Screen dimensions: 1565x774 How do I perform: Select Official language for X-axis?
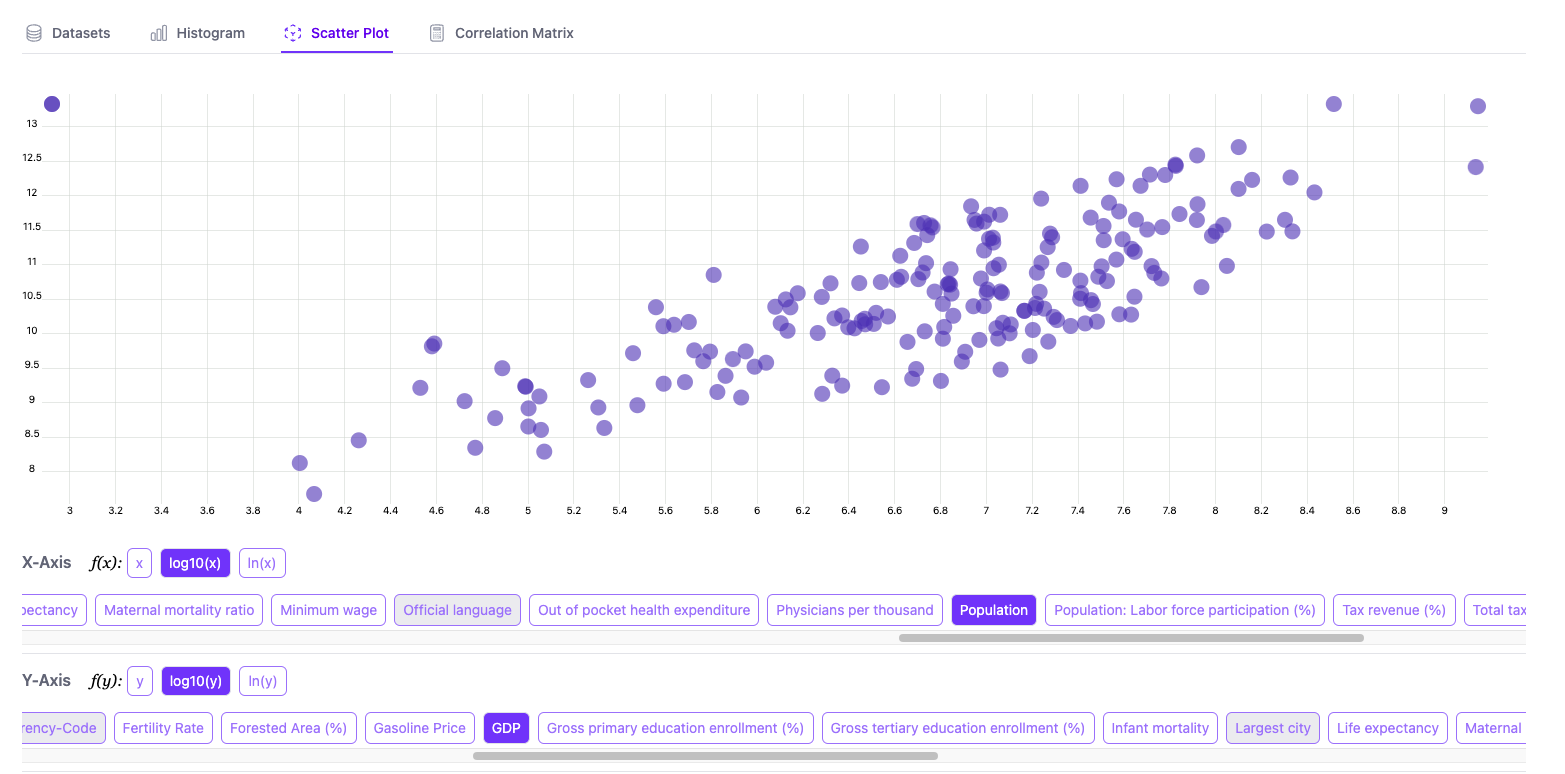[x=457, y=610]
